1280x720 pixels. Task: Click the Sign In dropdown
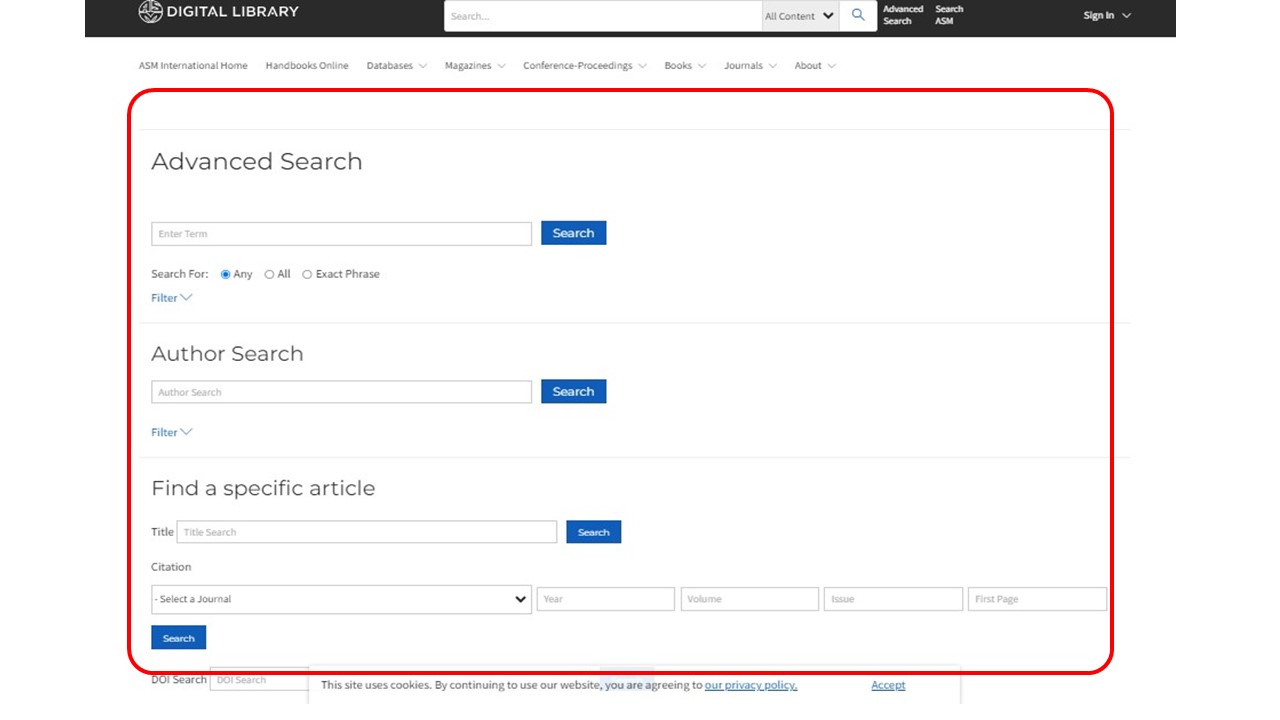coord(1106,16)
